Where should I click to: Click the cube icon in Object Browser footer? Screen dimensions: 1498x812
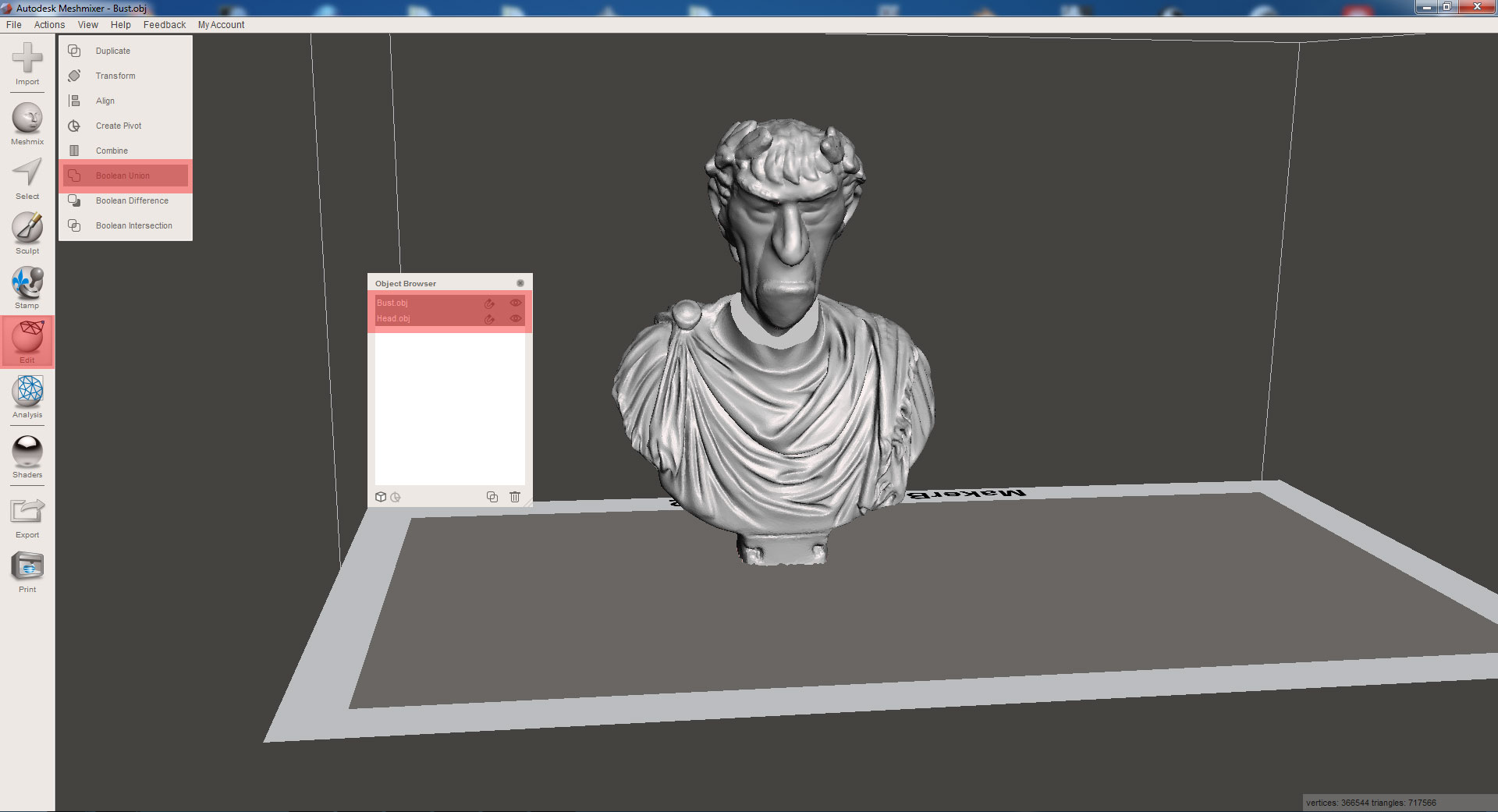click(381, 497)
